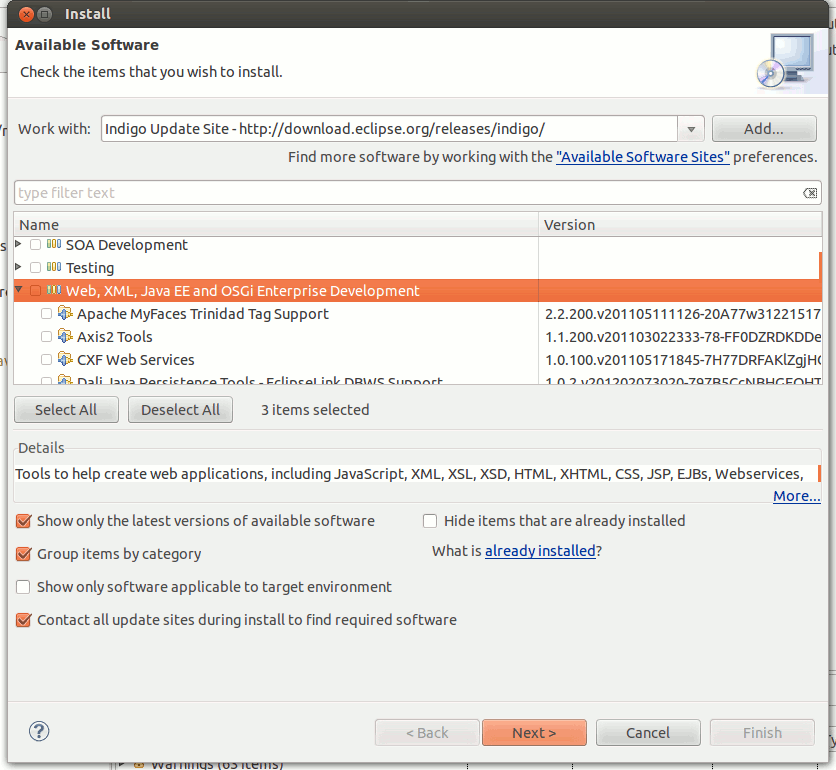Click the Axis2 Tools feature icon
836x770 pixels.
tap(65, 336)
